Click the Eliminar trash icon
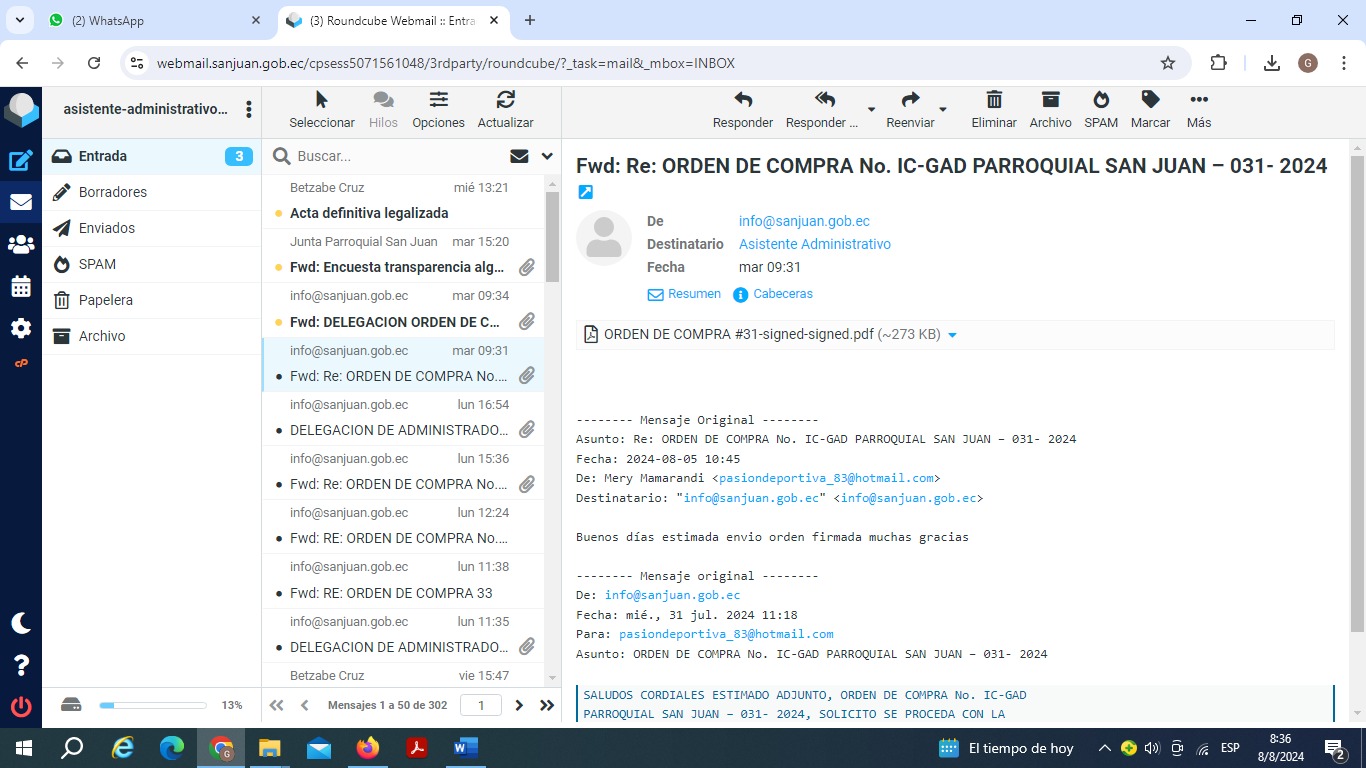Screen dimensions: 1366x768 click(x=993, y=110)
